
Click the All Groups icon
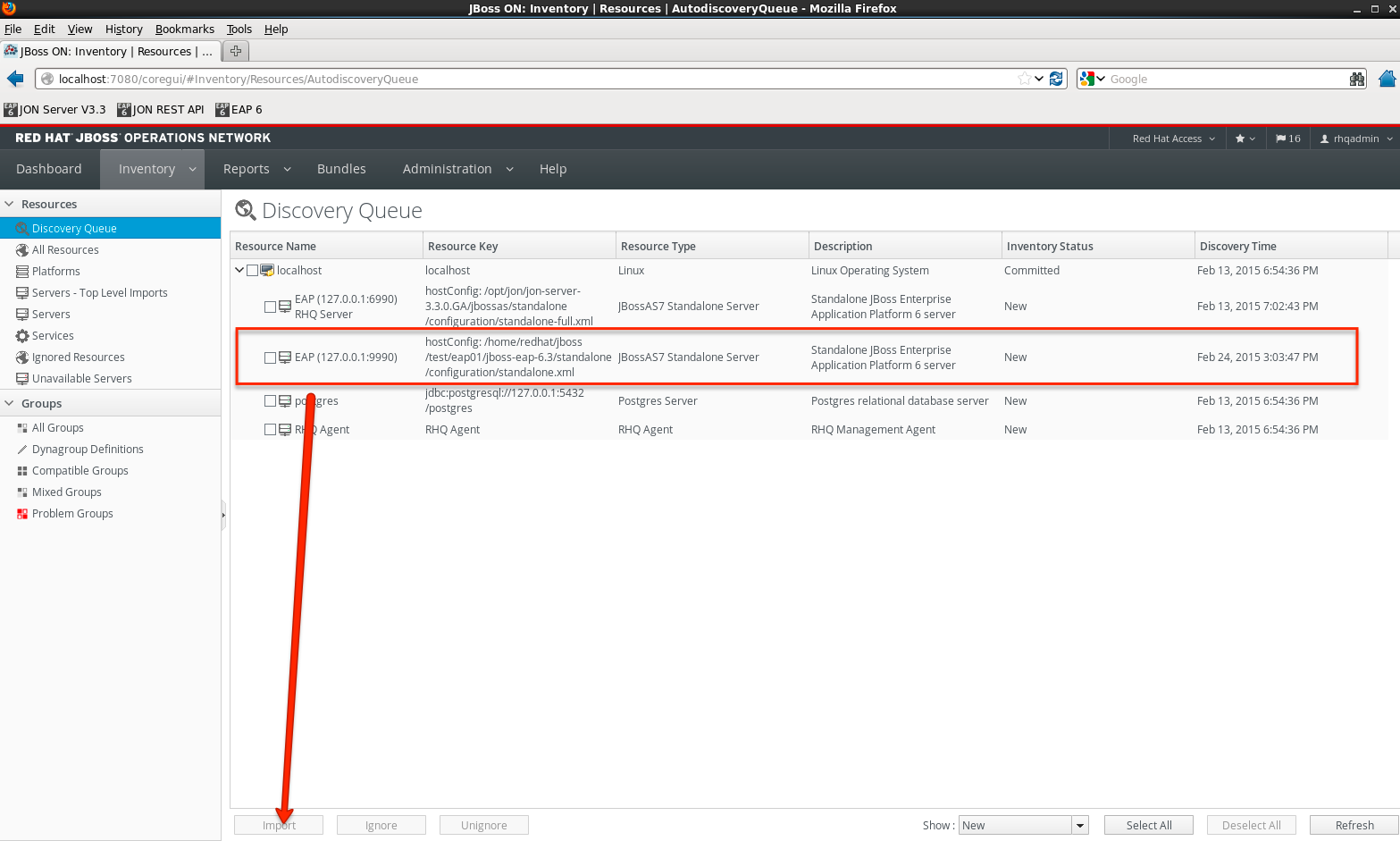tap(22, 428)
